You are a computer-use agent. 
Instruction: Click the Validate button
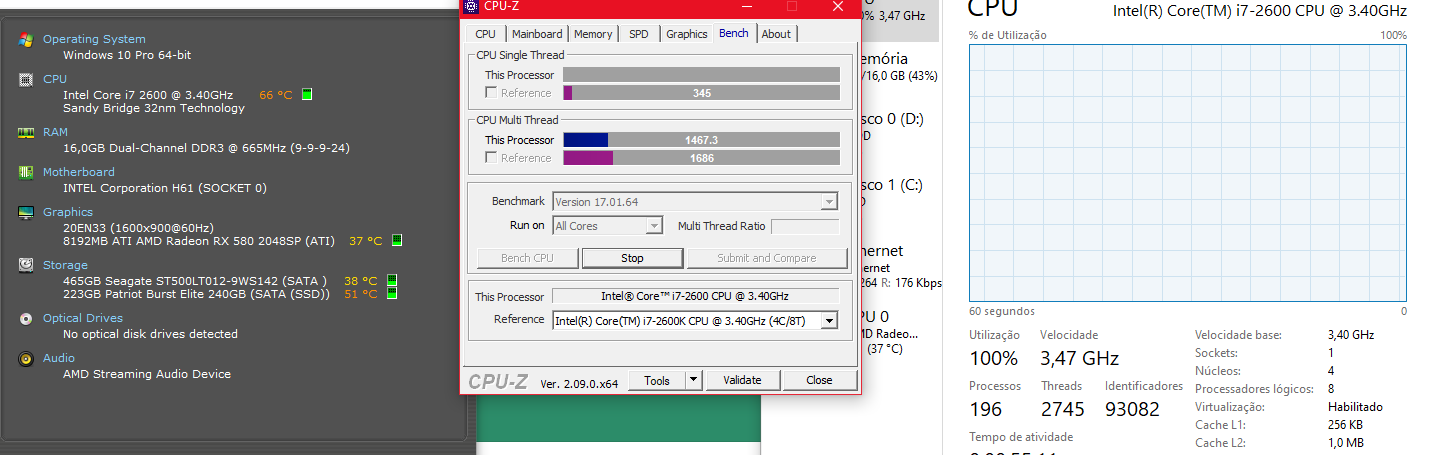tap(743, 380)
